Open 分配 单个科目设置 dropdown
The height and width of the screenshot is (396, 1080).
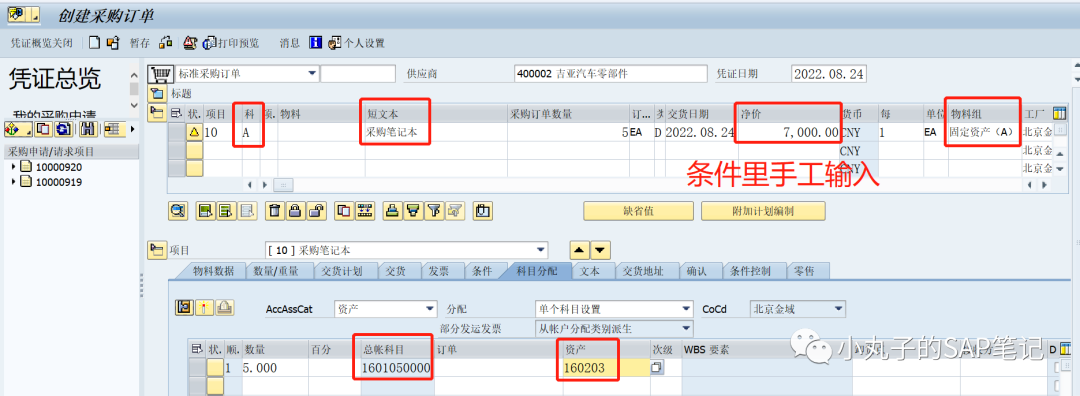coord(686,309)
